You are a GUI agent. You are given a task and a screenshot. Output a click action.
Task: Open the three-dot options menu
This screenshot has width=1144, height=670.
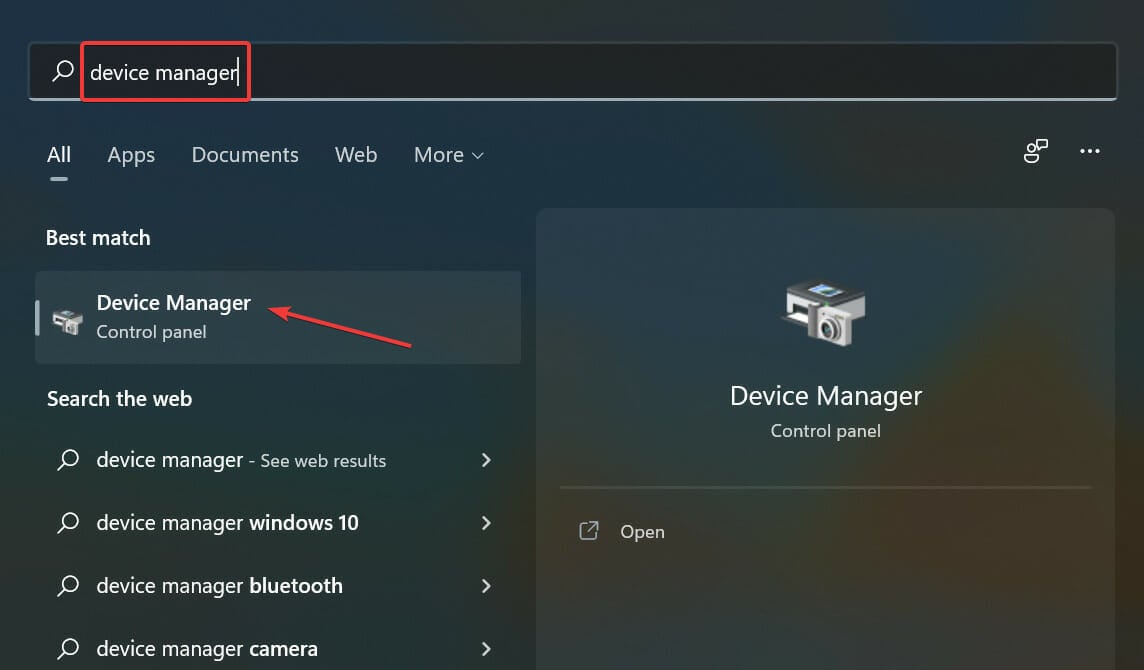[1089, 151]
